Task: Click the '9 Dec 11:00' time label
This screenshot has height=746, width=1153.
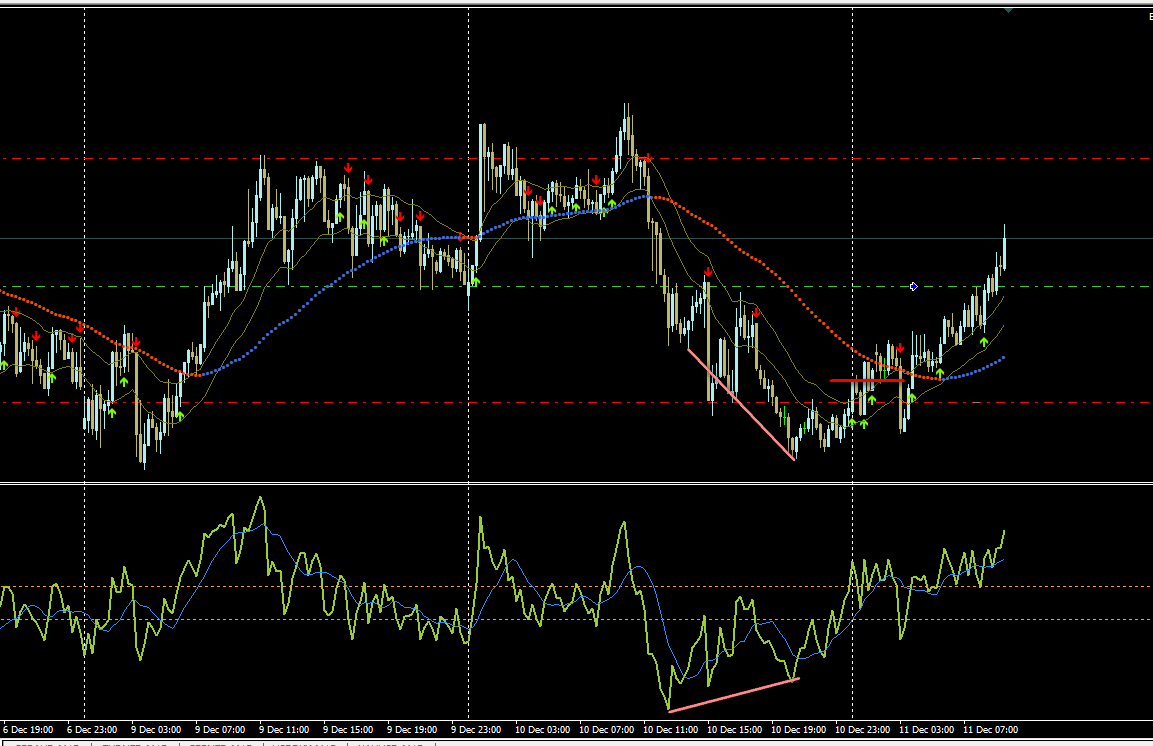Action: click(x=284, y=730)
